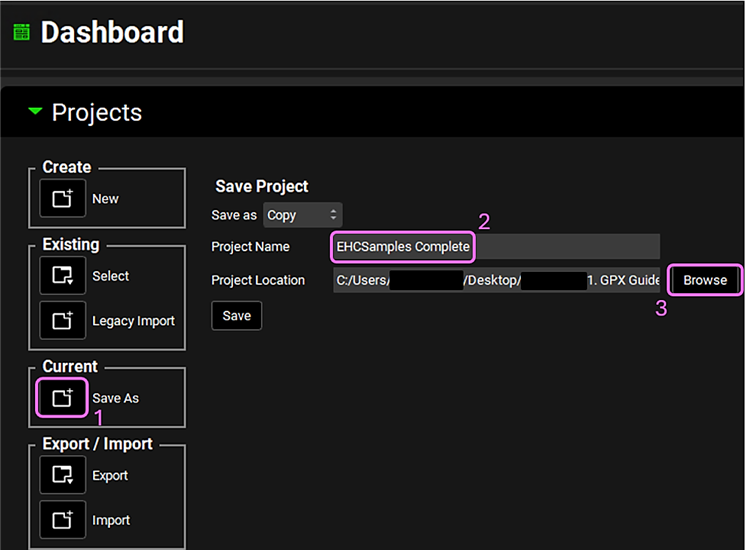Select the Export text label
The height and width of the screenshot is (550, 745).
coord(111,476)
